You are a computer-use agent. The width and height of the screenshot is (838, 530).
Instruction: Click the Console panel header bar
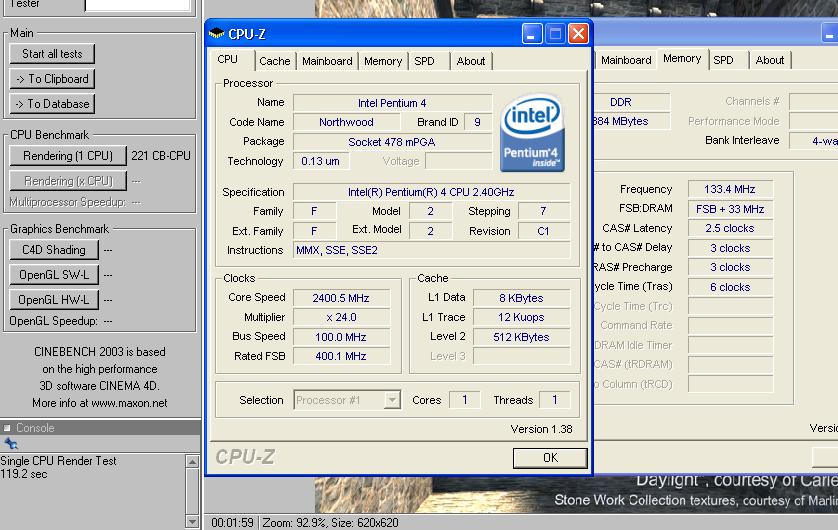click(100, 428)
